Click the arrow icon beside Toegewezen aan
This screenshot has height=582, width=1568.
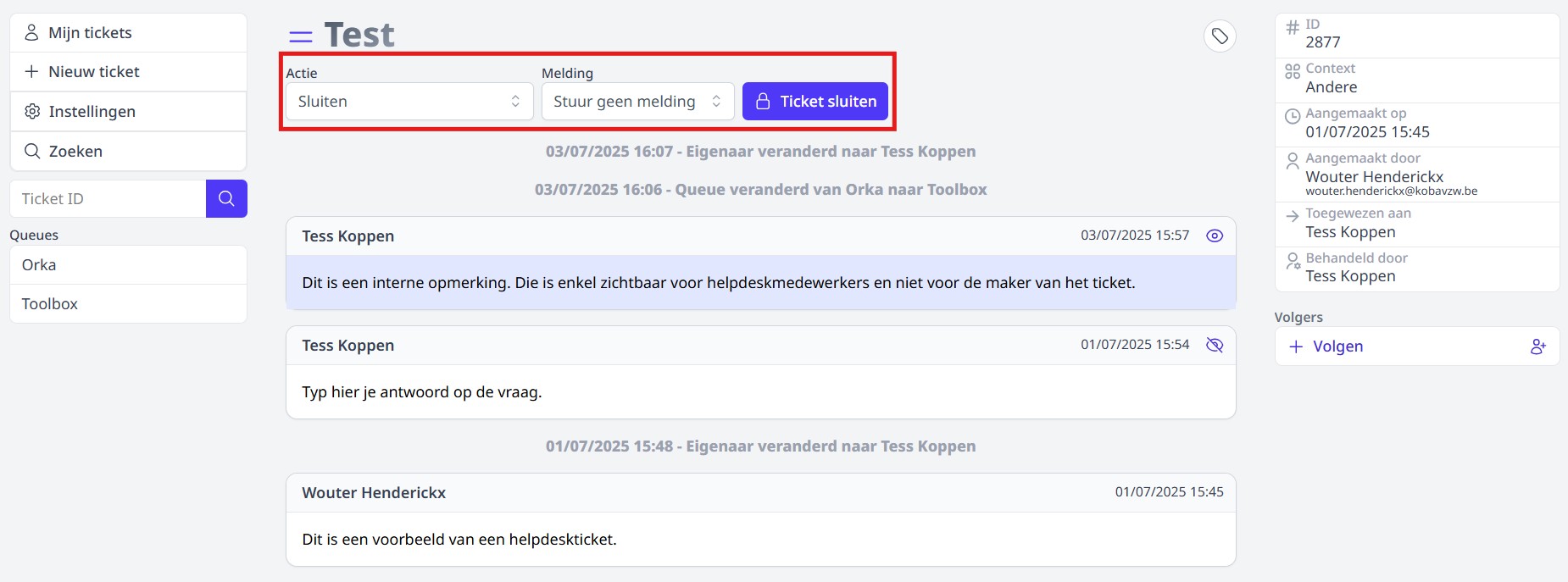tap(1293, 216)
